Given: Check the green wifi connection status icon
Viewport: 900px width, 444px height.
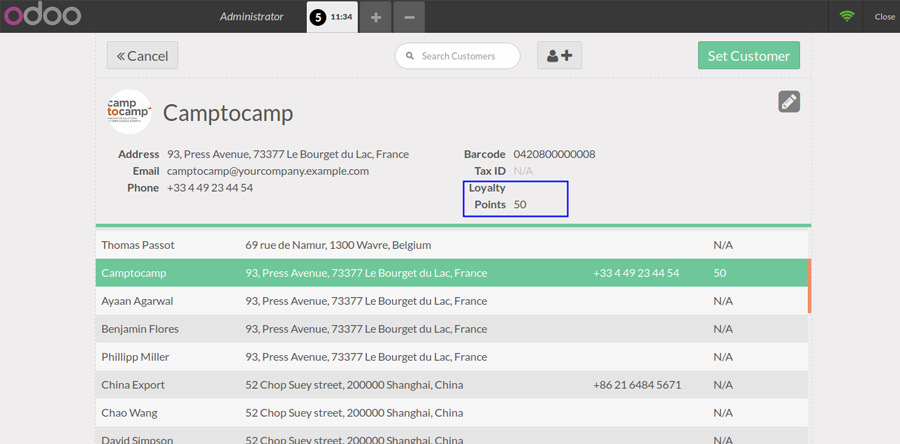Looking at the screenshot, I should coord(847,17).
